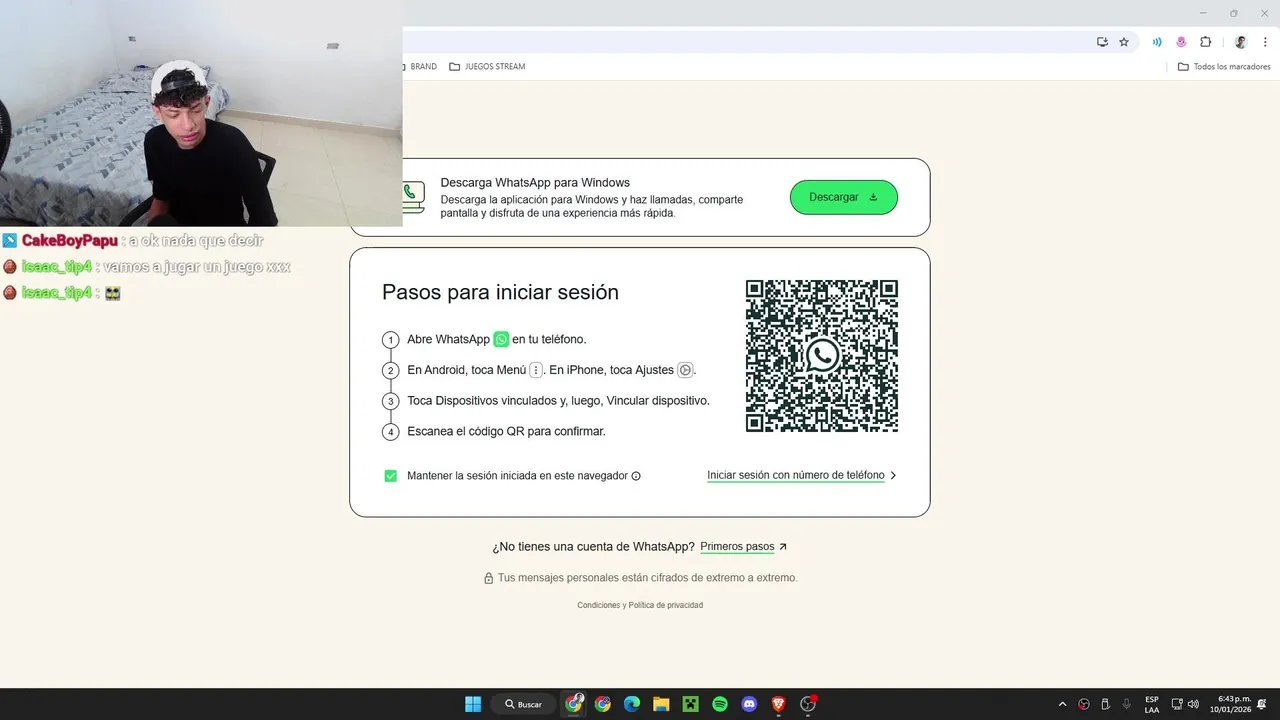Click the microphone tray icon
Viewport: 1280px width, 720px height.
[x=1127, y=704]
